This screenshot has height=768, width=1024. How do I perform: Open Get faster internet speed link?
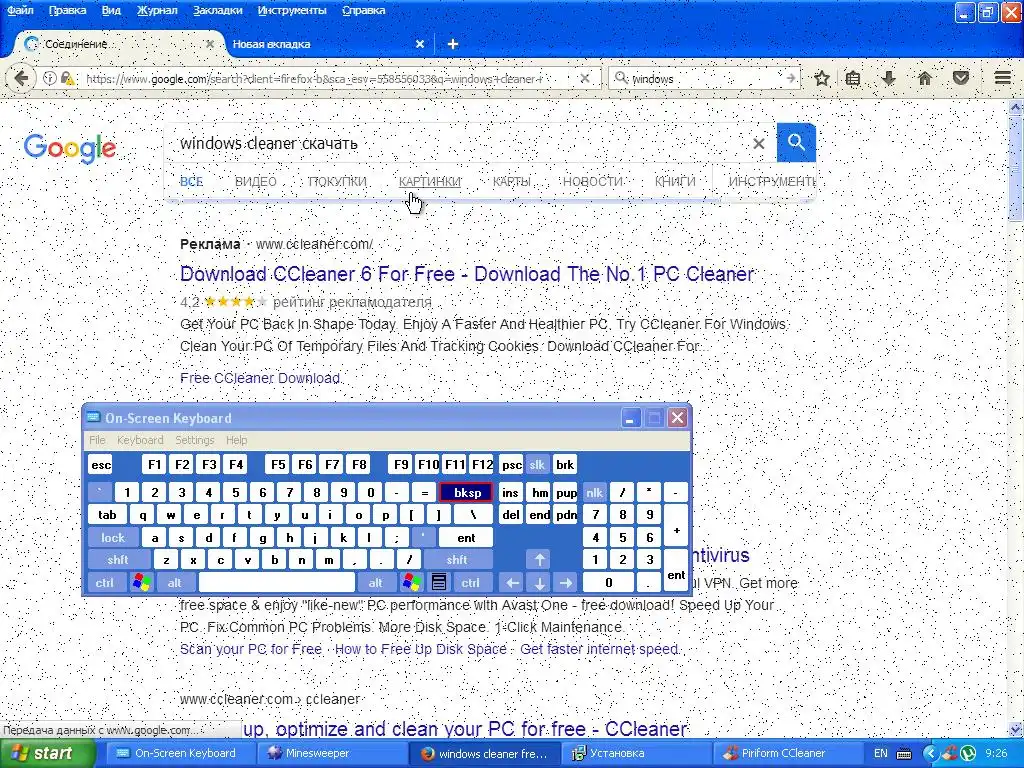(600, 649)
